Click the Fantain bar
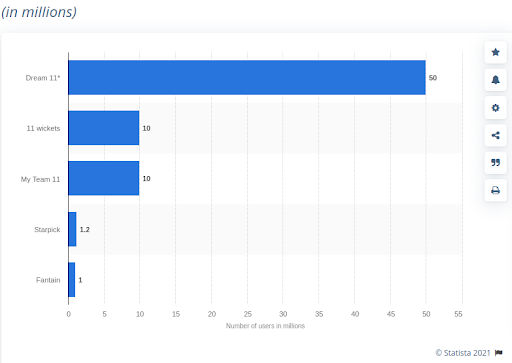This screenshot has width=512, height=363. (x=72, y=280)
